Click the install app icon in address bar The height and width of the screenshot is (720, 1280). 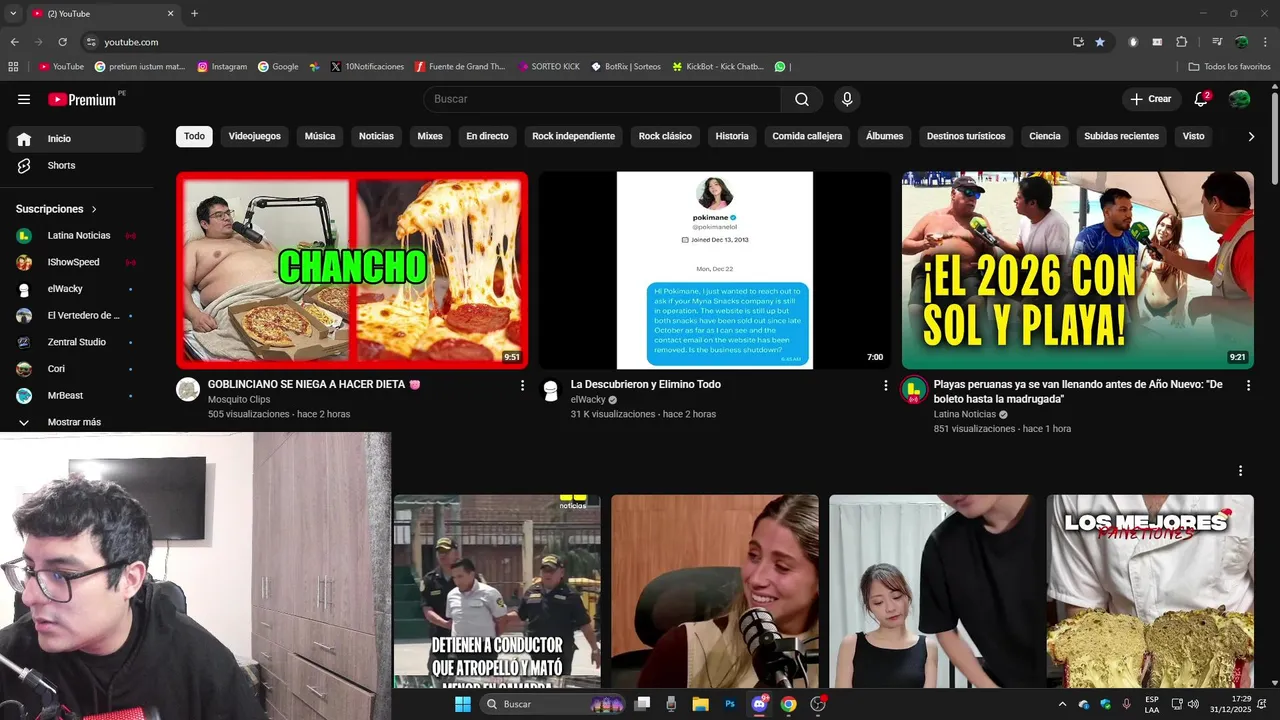click(1078, 42)
